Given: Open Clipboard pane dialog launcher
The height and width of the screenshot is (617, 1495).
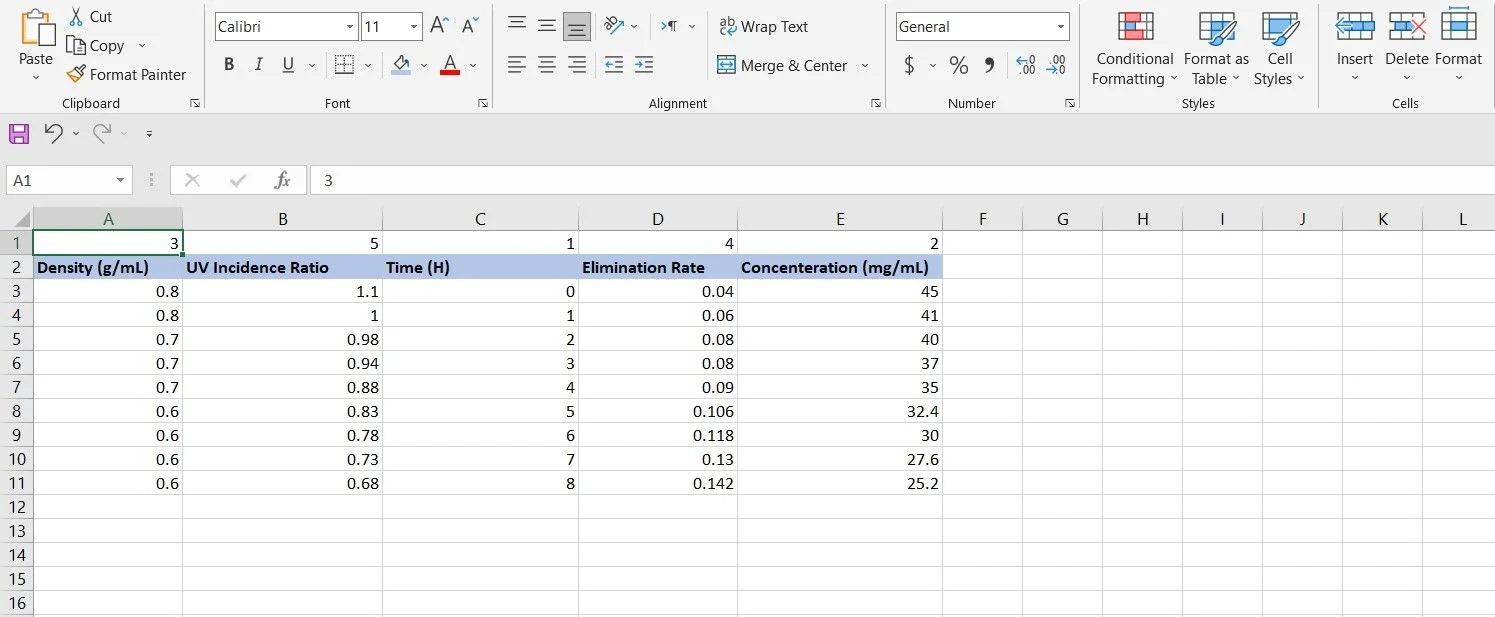Looking at the screenshot, I should click(195, 103).
